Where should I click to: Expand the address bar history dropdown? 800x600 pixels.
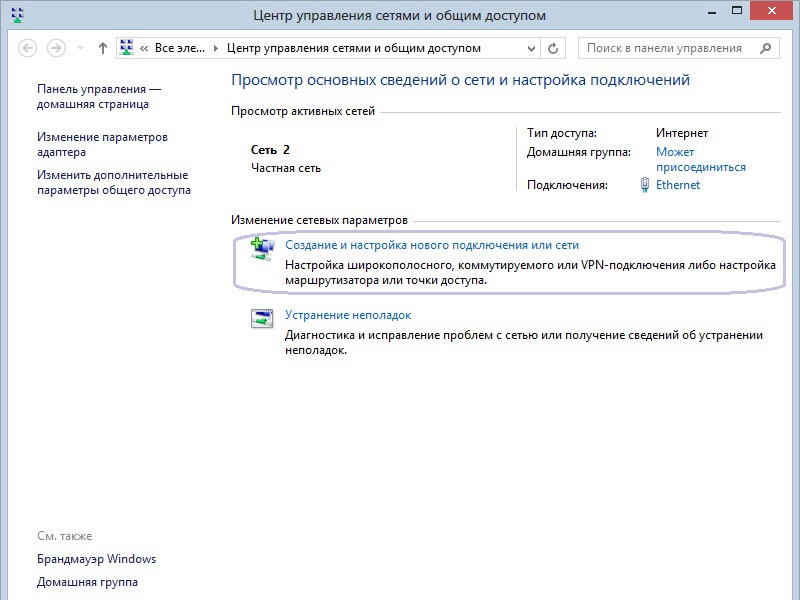[531, 48]
